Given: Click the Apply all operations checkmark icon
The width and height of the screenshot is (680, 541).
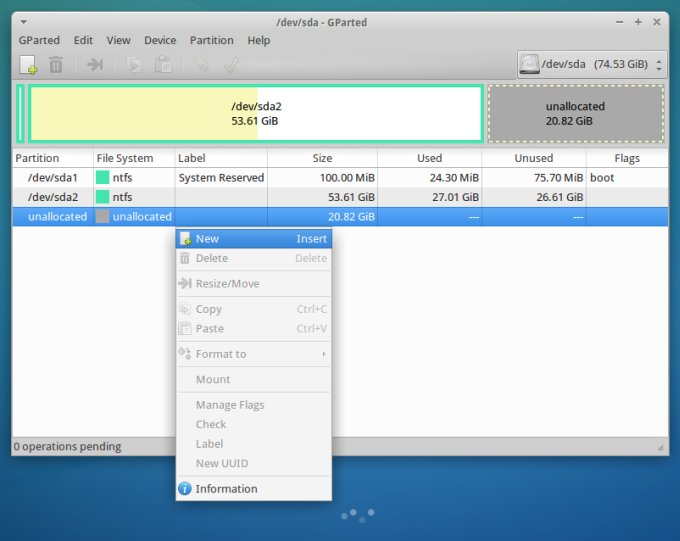Looking at the screenshot, I should 231,65.
